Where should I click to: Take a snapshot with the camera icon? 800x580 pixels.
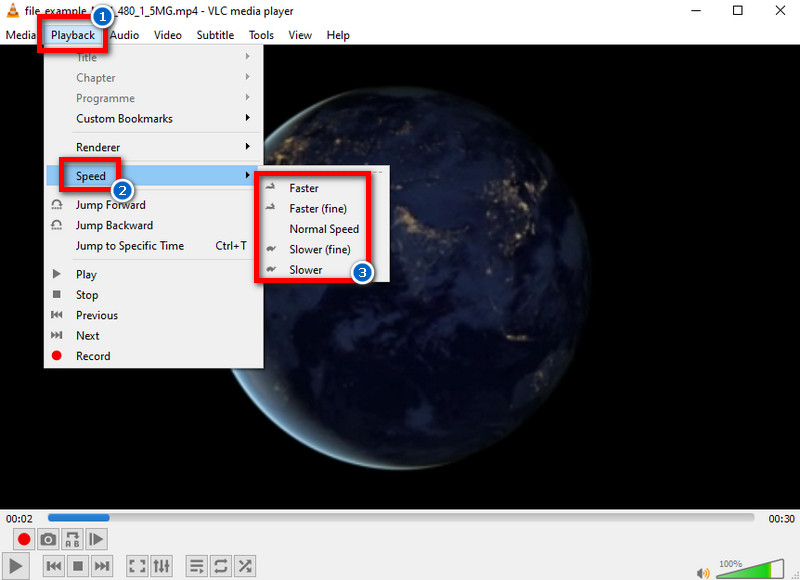pyautogui.click(x=48, y=539)
